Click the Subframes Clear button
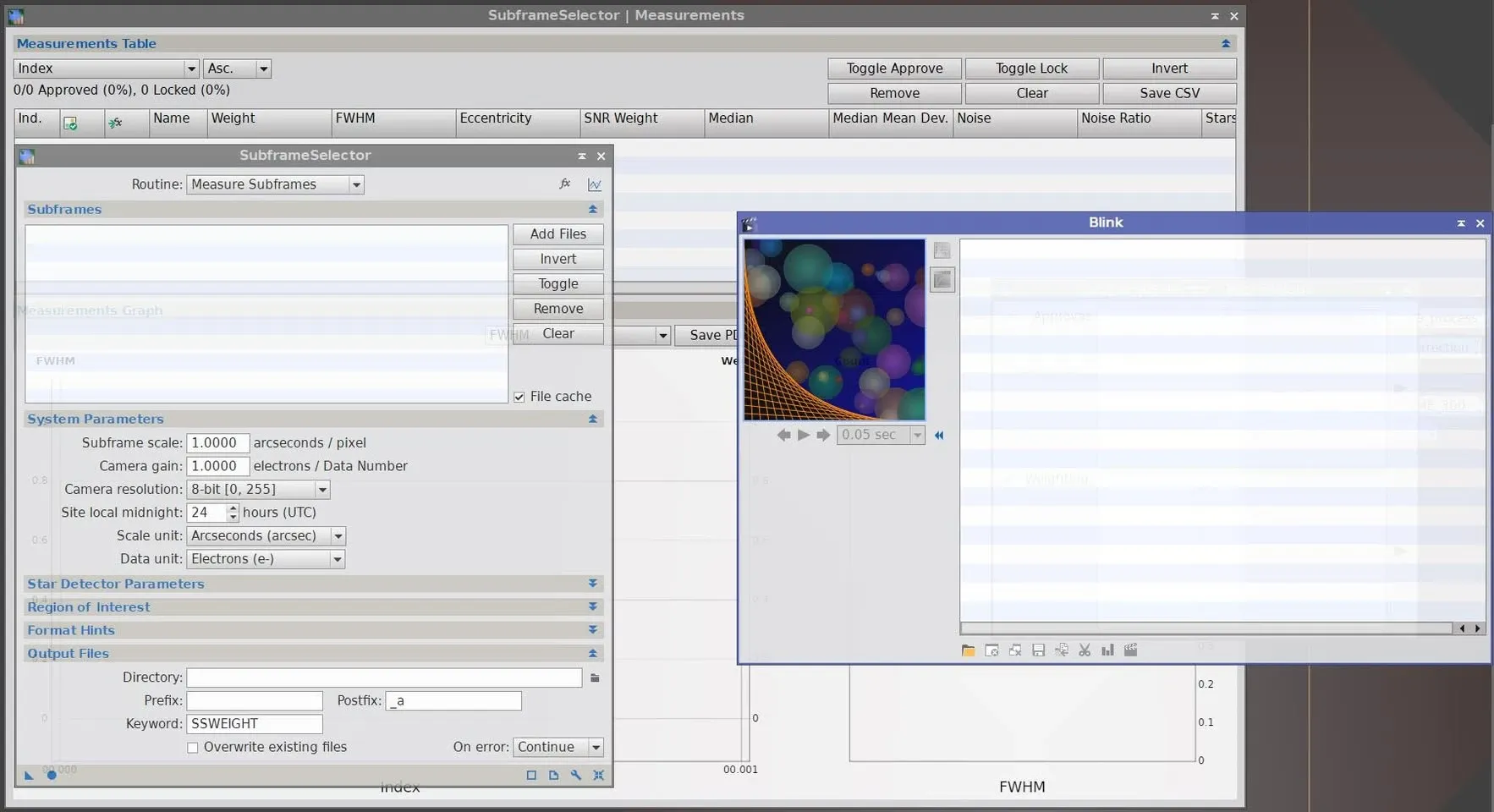The width and height of the screenshot is (1494, 812). click(558, 334)
